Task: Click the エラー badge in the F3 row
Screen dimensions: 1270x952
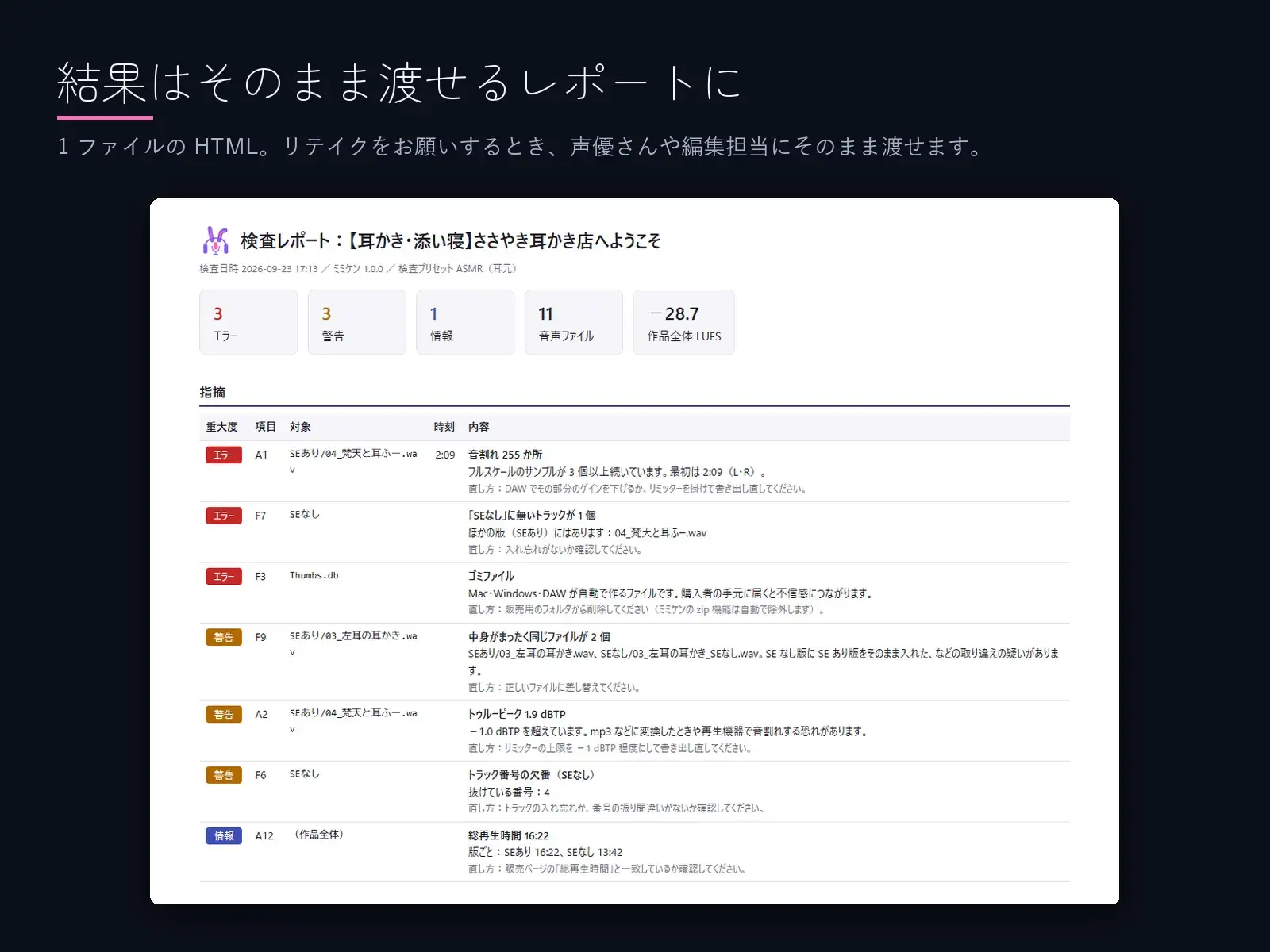Action: [224, 577]
